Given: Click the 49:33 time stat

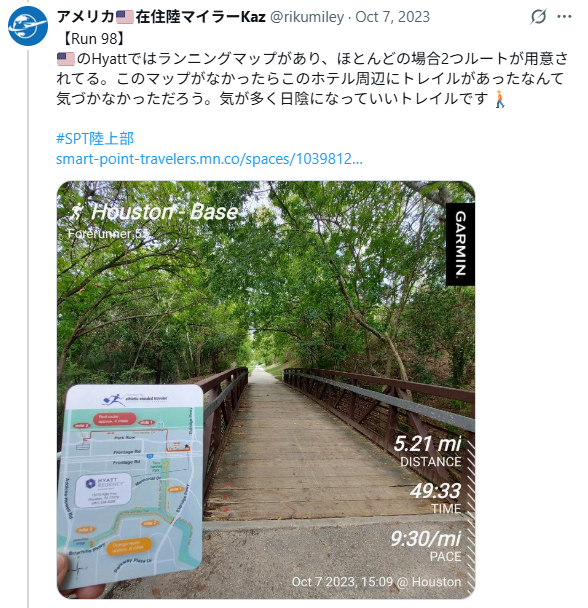Looking at the screenshot, I should [x=435, y=498].
